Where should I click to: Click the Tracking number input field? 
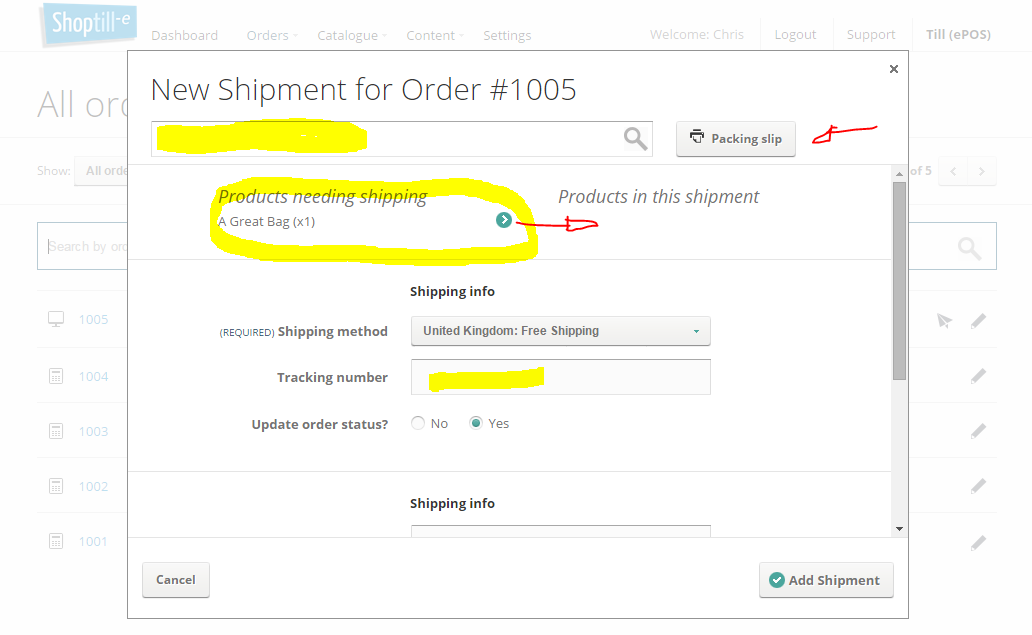561,377
